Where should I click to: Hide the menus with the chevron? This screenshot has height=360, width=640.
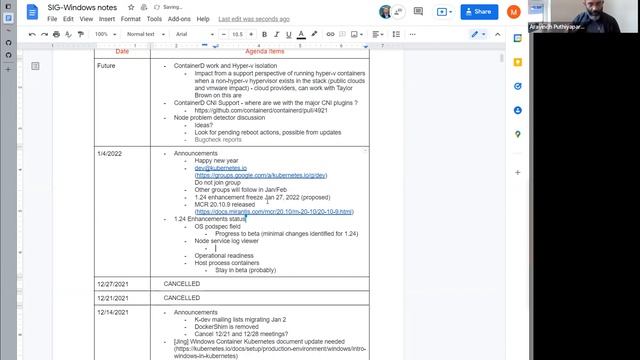click(x=498, y=34)
